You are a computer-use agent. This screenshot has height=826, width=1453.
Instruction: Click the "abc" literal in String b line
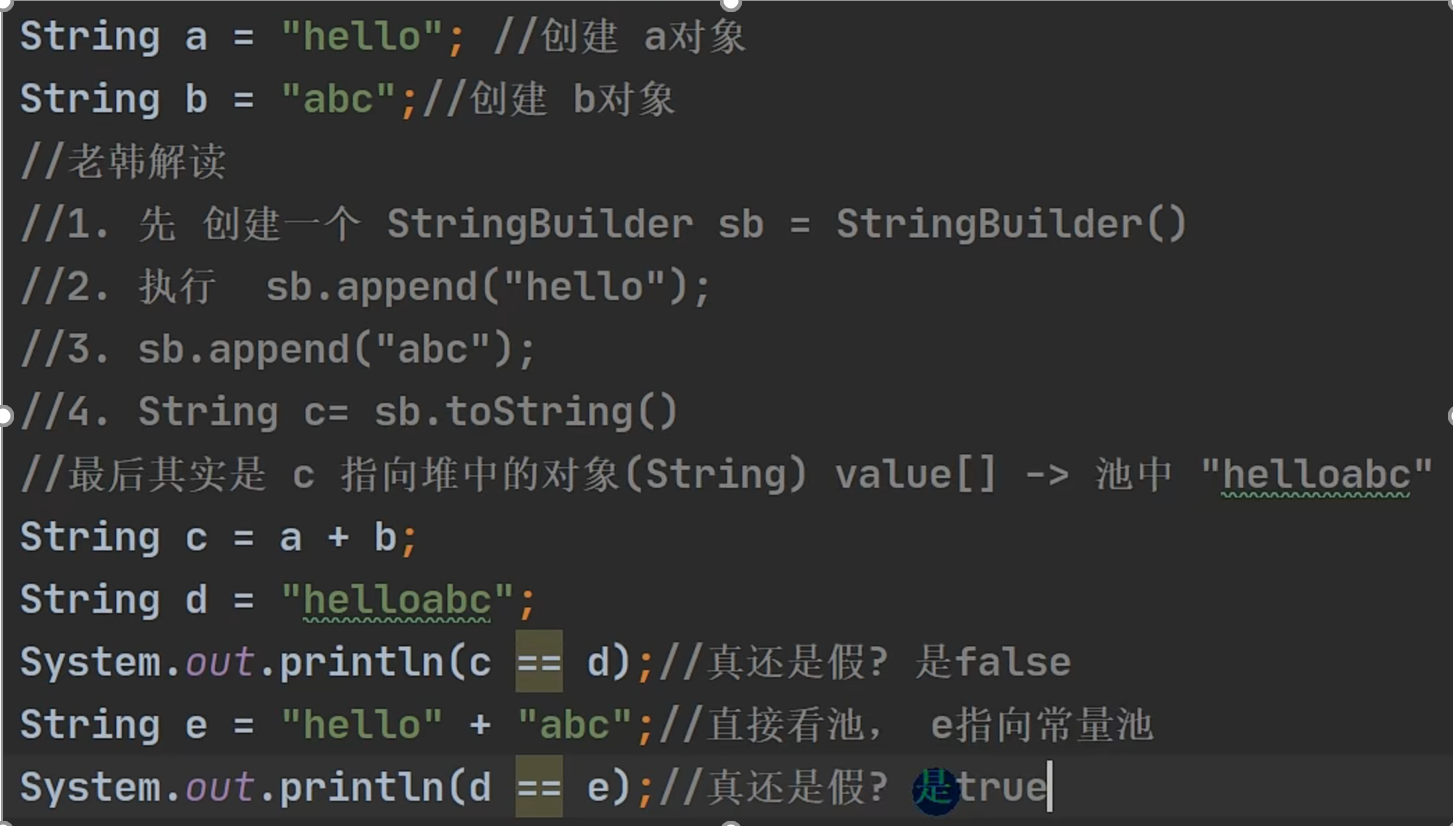[x=339, y=99]
